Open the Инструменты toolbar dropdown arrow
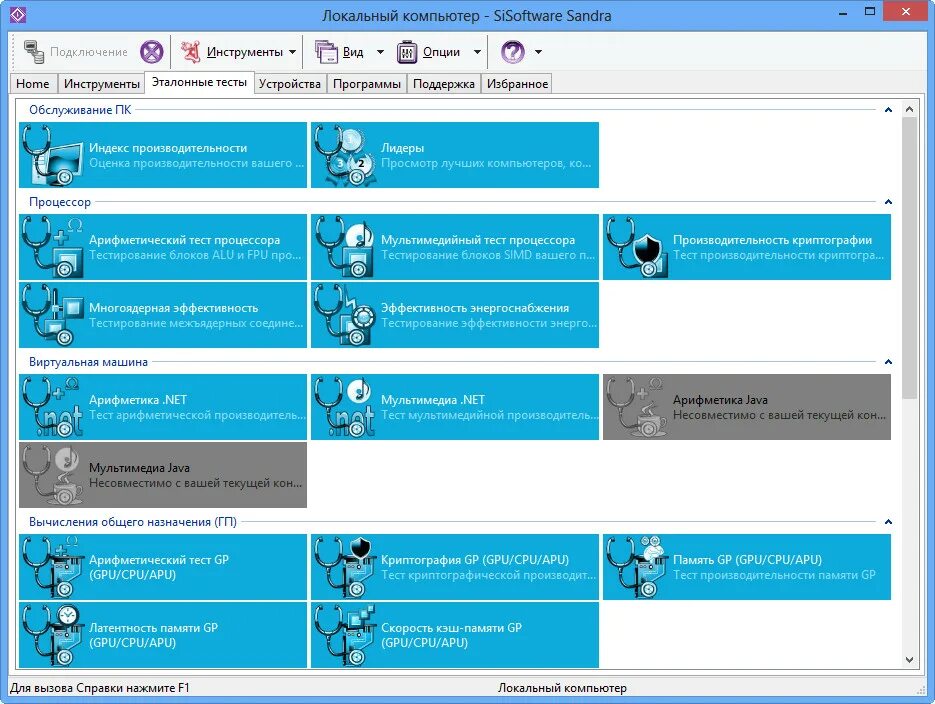 292,52
